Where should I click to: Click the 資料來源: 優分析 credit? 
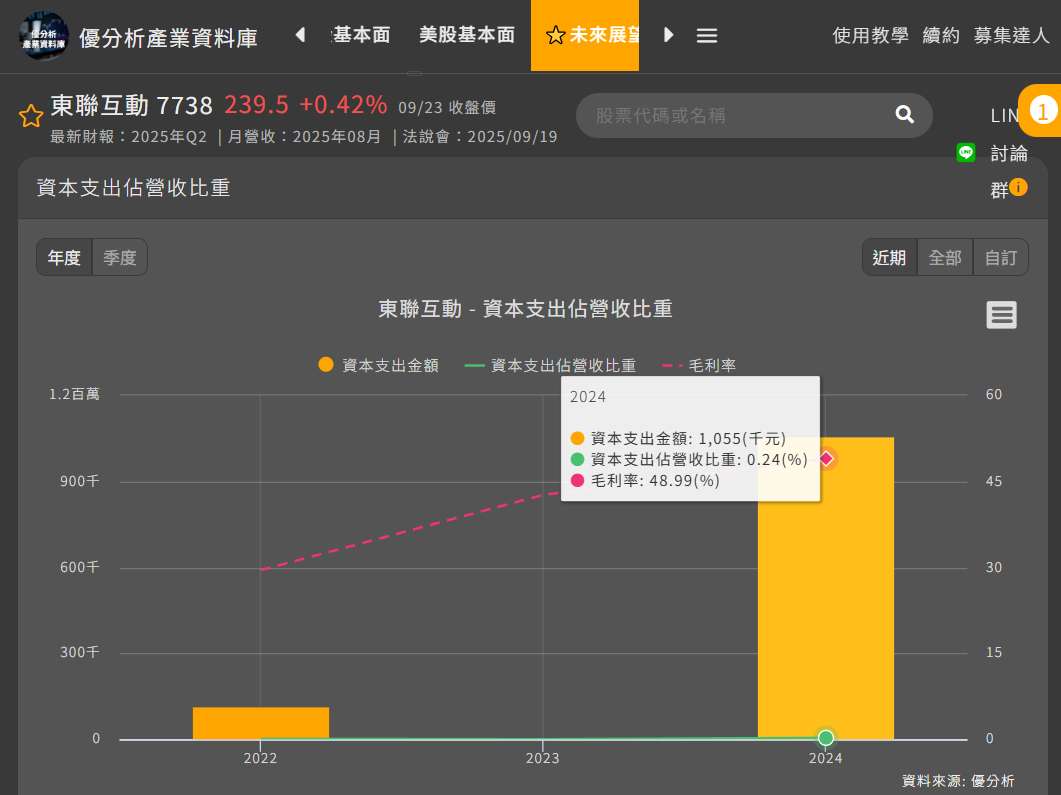957,781
